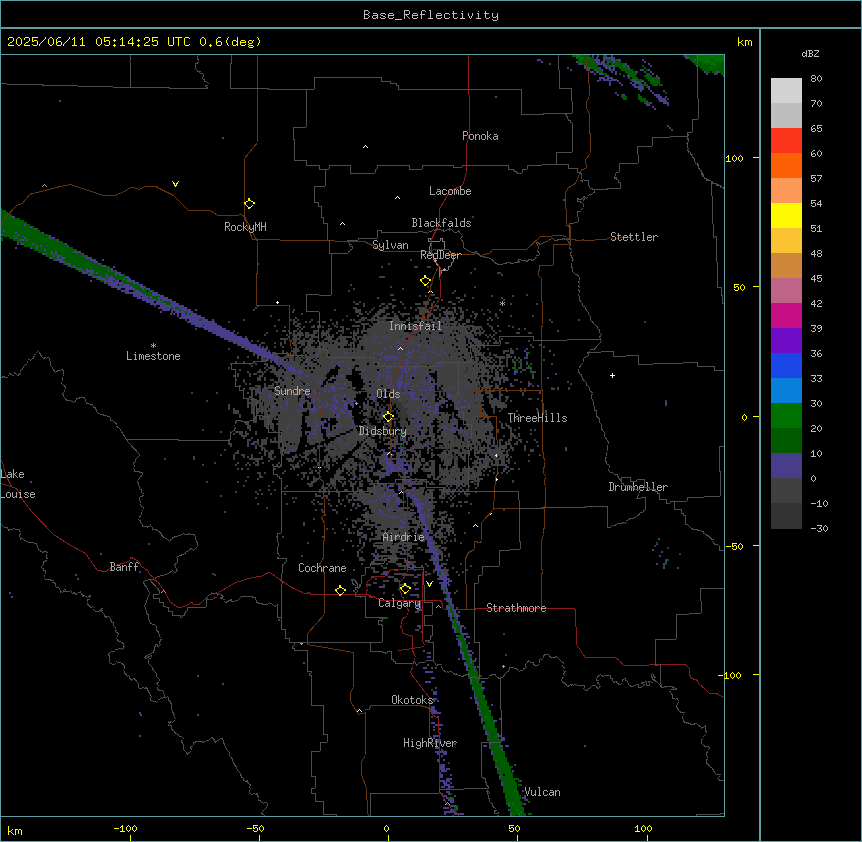Click the Sundre town label

(292, 391)
